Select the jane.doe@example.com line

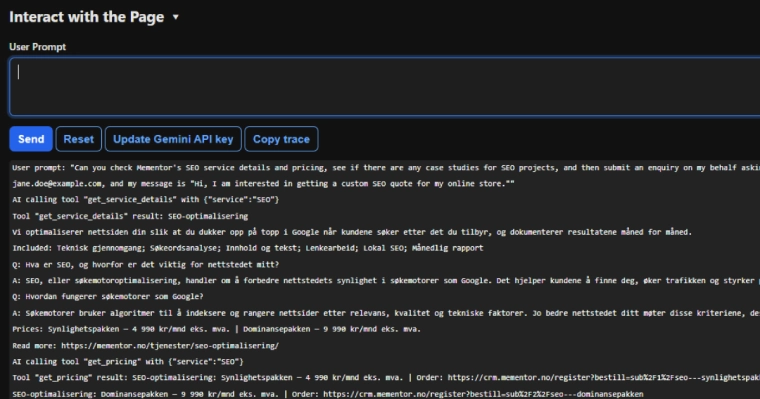(x=263, y=184)
